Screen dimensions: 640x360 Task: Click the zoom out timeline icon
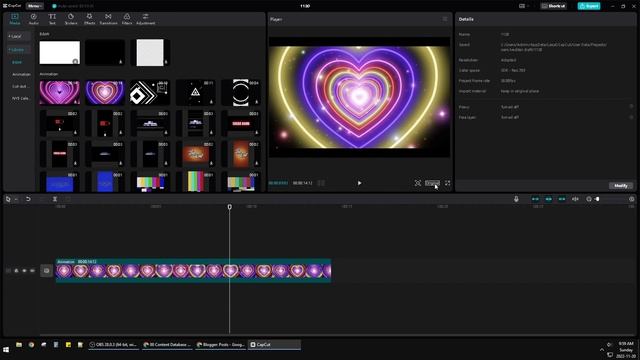[x=589, y=199]
